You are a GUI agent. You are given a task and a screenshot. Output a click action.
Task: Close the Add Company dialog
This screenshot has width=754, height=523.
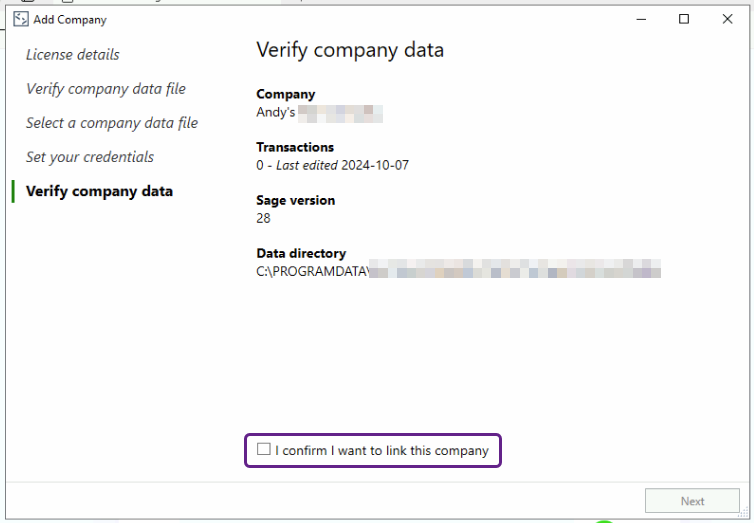click(x=727, y=19)
